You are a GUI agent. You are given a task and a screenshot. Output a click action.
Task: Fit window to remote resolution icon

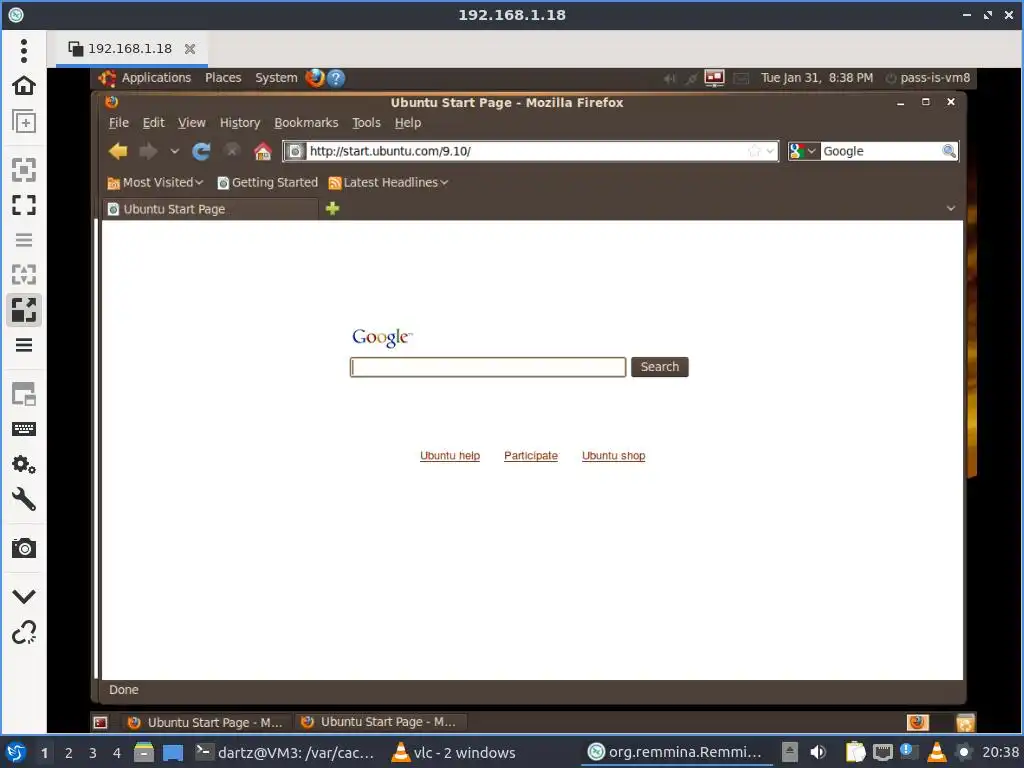[24, 170]
